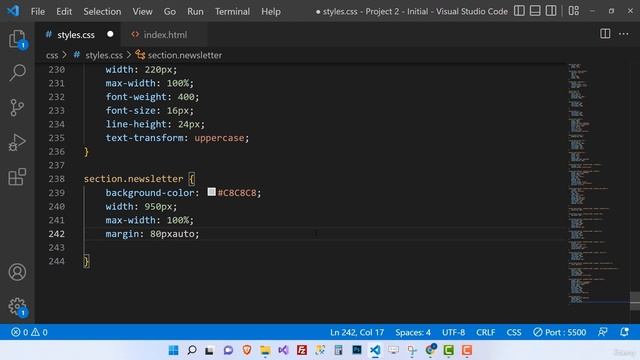The height and width of the screenshot is (360, 640).
Task: Open Visual Studio (purple) from the taskbar
Action: pyautogui.click(x=283, y=350)
